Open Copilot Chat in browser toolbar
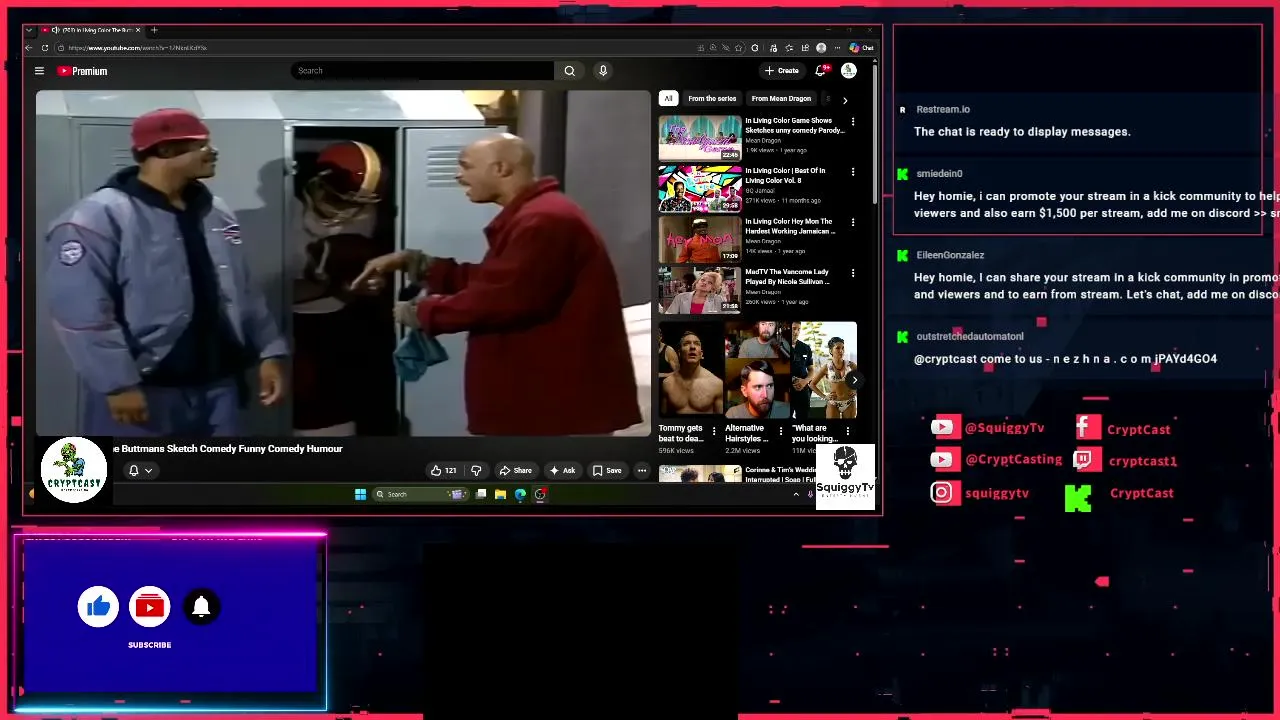Screen dimensions: 1280x720 [862, 47]
